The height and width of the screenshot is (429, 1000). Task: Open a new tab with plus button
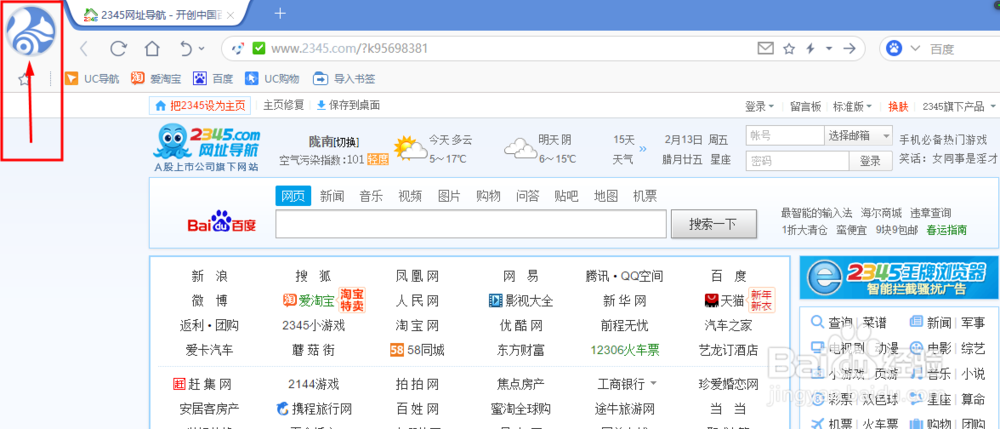tap(279, 13)
